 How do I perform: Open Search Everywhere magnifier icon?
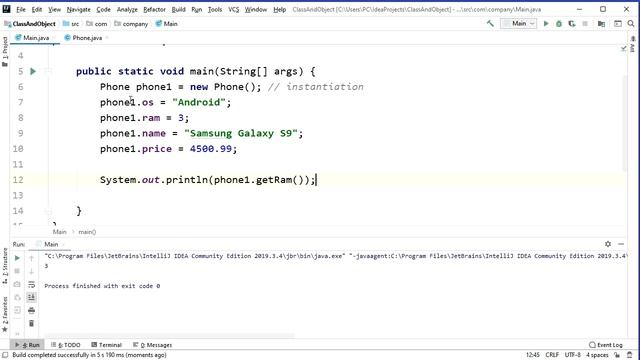(x=631, y=24)
